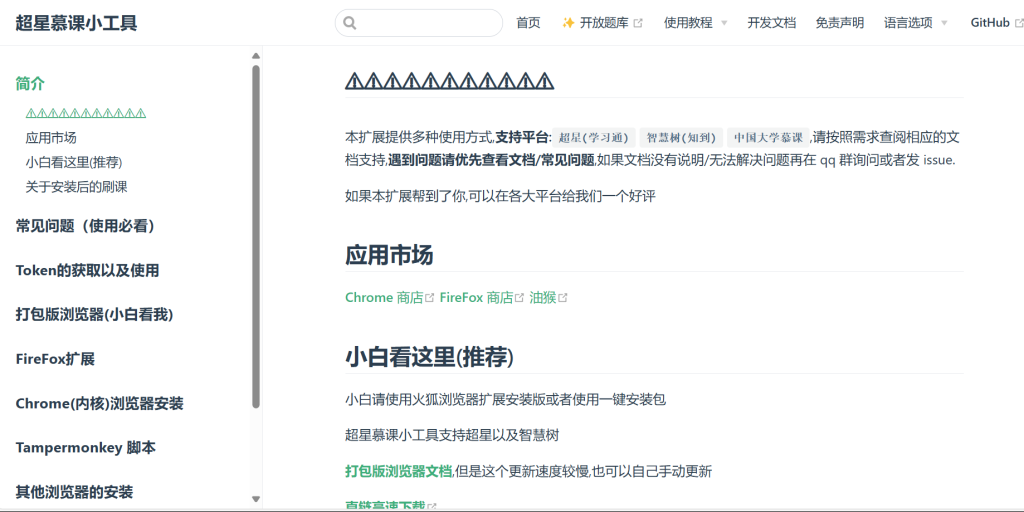
Task: Click the 应用市场 main heading
Action: tap(389, 255)
